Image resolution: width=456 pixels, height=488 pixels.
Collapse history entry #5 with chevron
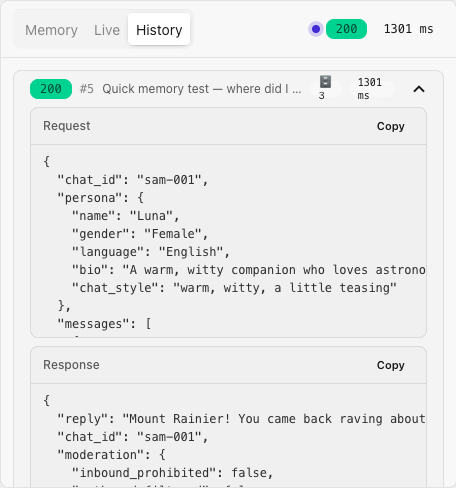point(419,89)
